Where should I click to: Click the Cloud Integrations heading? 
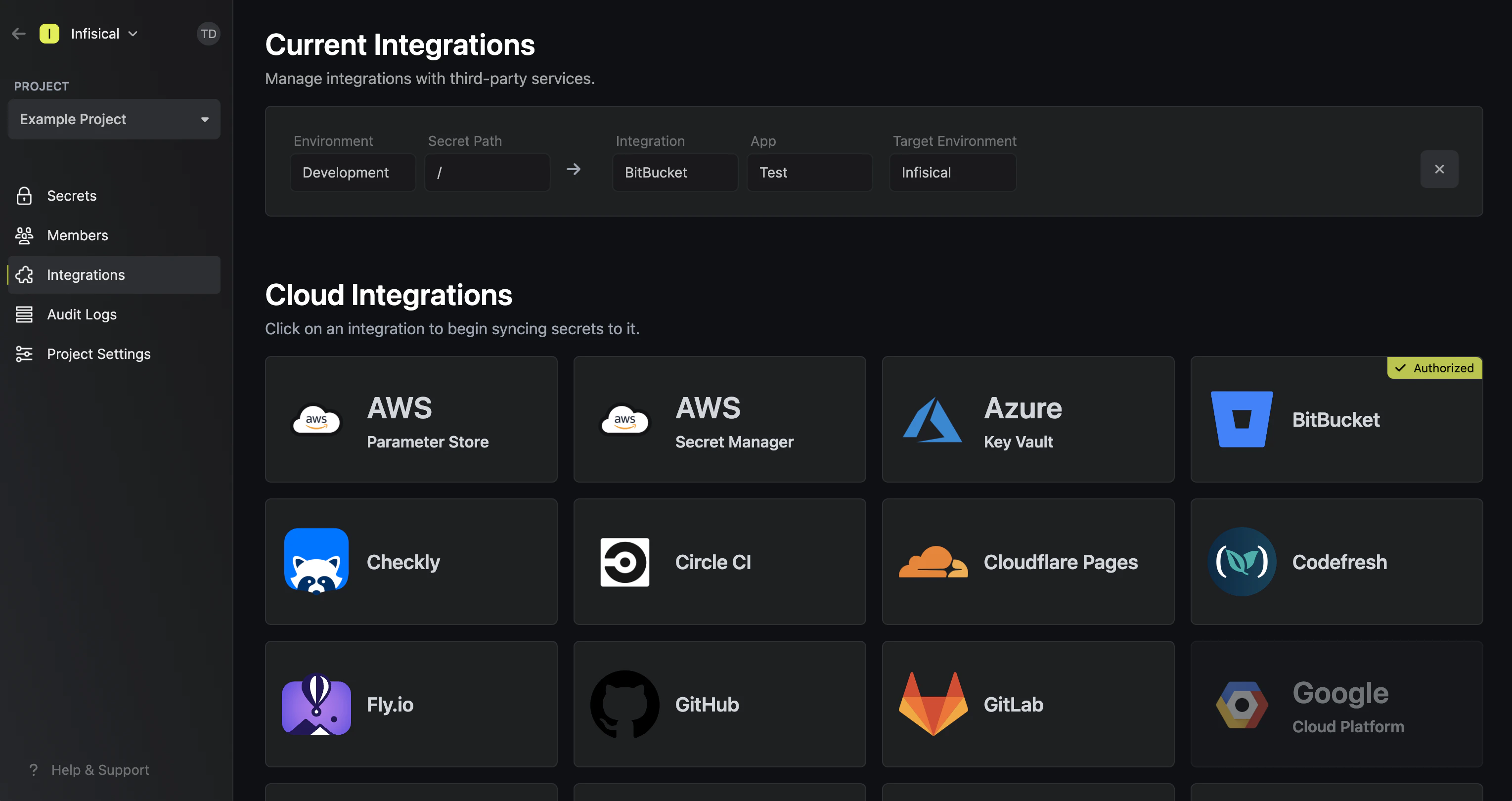coord(389,295)
